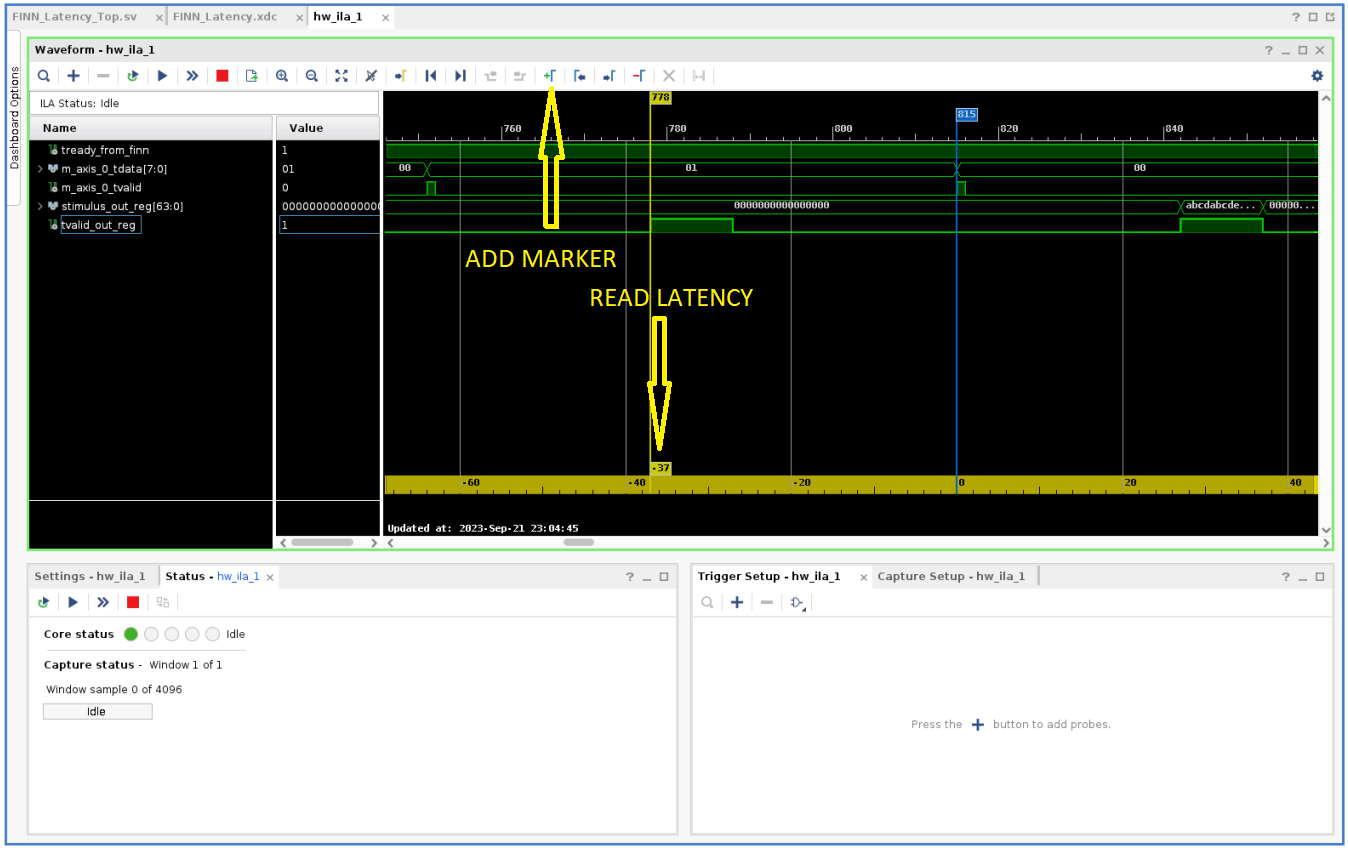Click the waveform vertical scroll down arrow

pyautogui.click(x=1326, y=530)
